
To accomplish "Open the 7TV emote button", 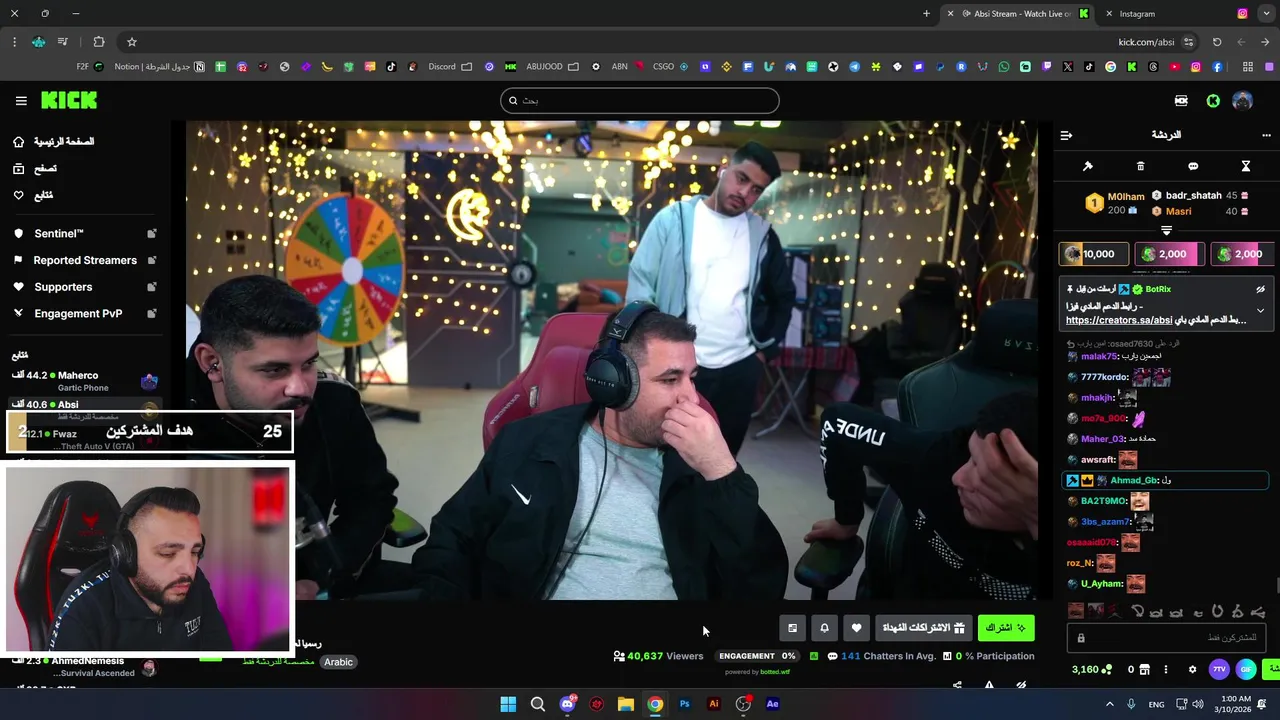I will tap(1219, 670).
